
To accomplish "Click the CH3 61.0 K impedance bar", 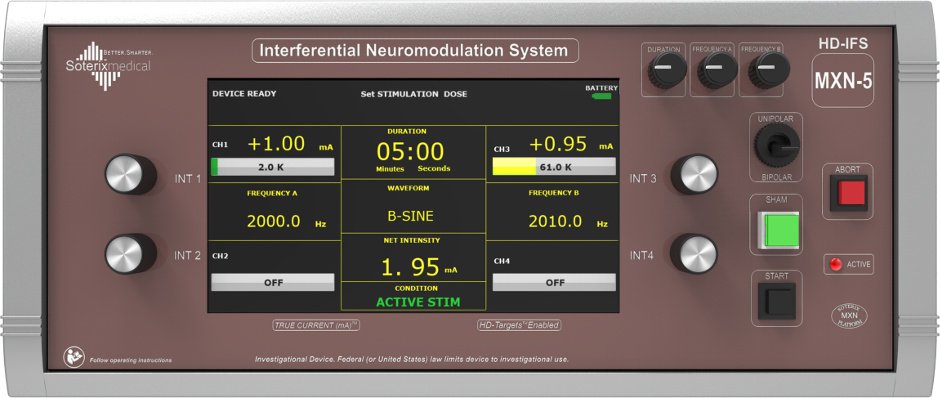I will pos(554,167).
